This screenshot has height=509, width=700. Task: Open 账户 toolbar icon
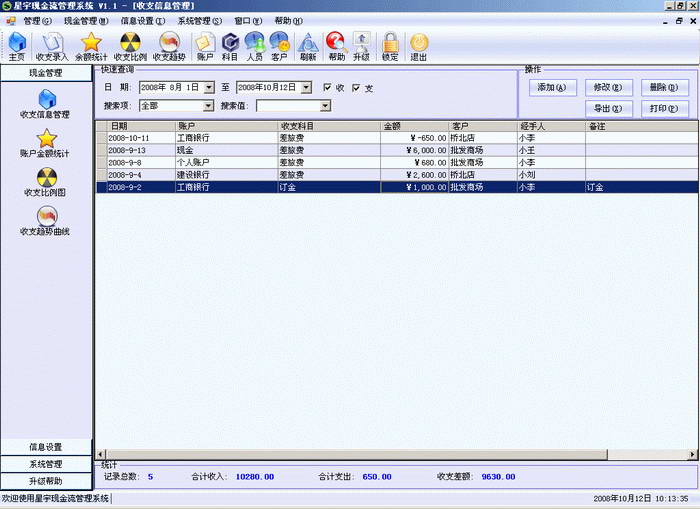[x=205, y=46]
